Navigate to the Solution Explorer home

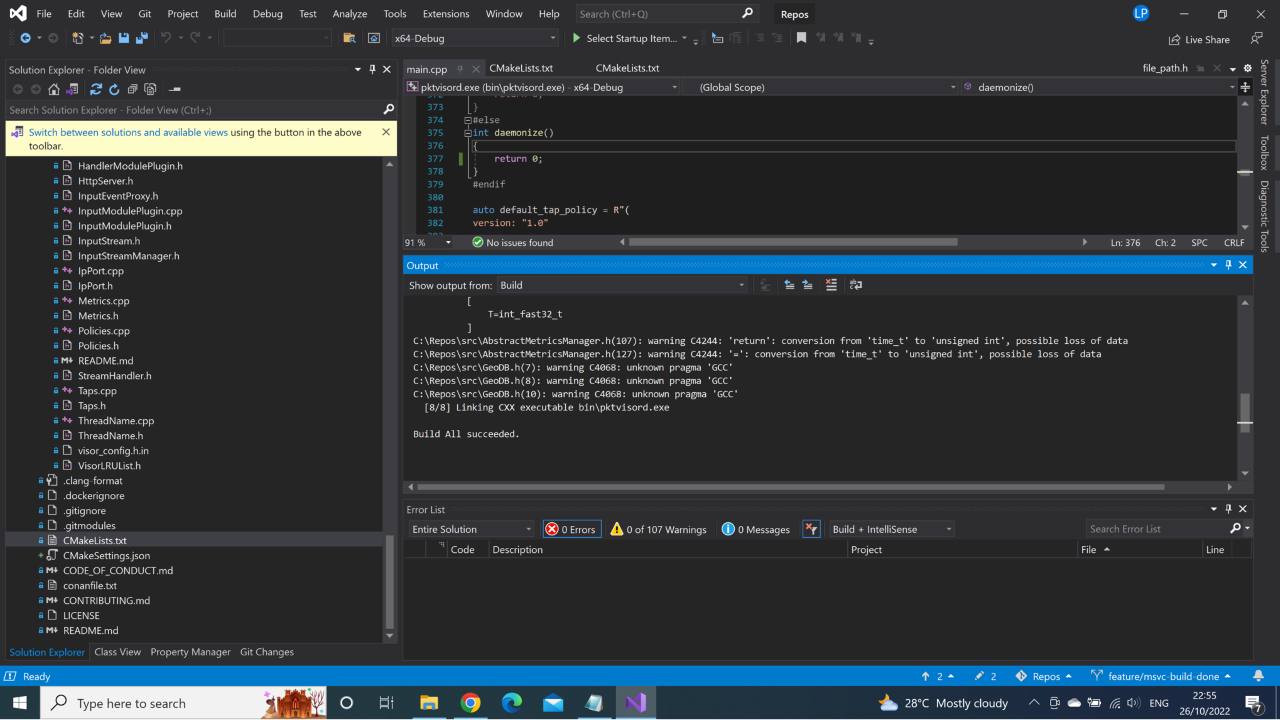pos(54,89)
